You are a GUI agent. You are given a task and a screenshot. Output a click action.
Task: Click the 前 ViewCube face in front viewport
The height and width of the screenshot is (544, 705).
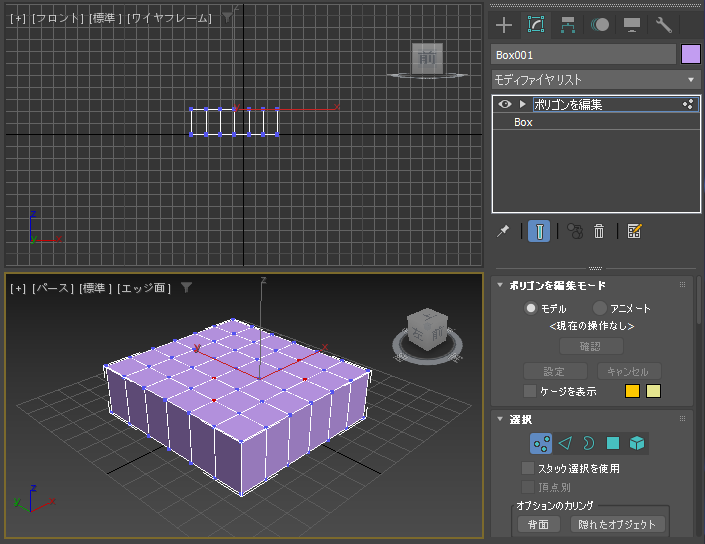point(427,58)
